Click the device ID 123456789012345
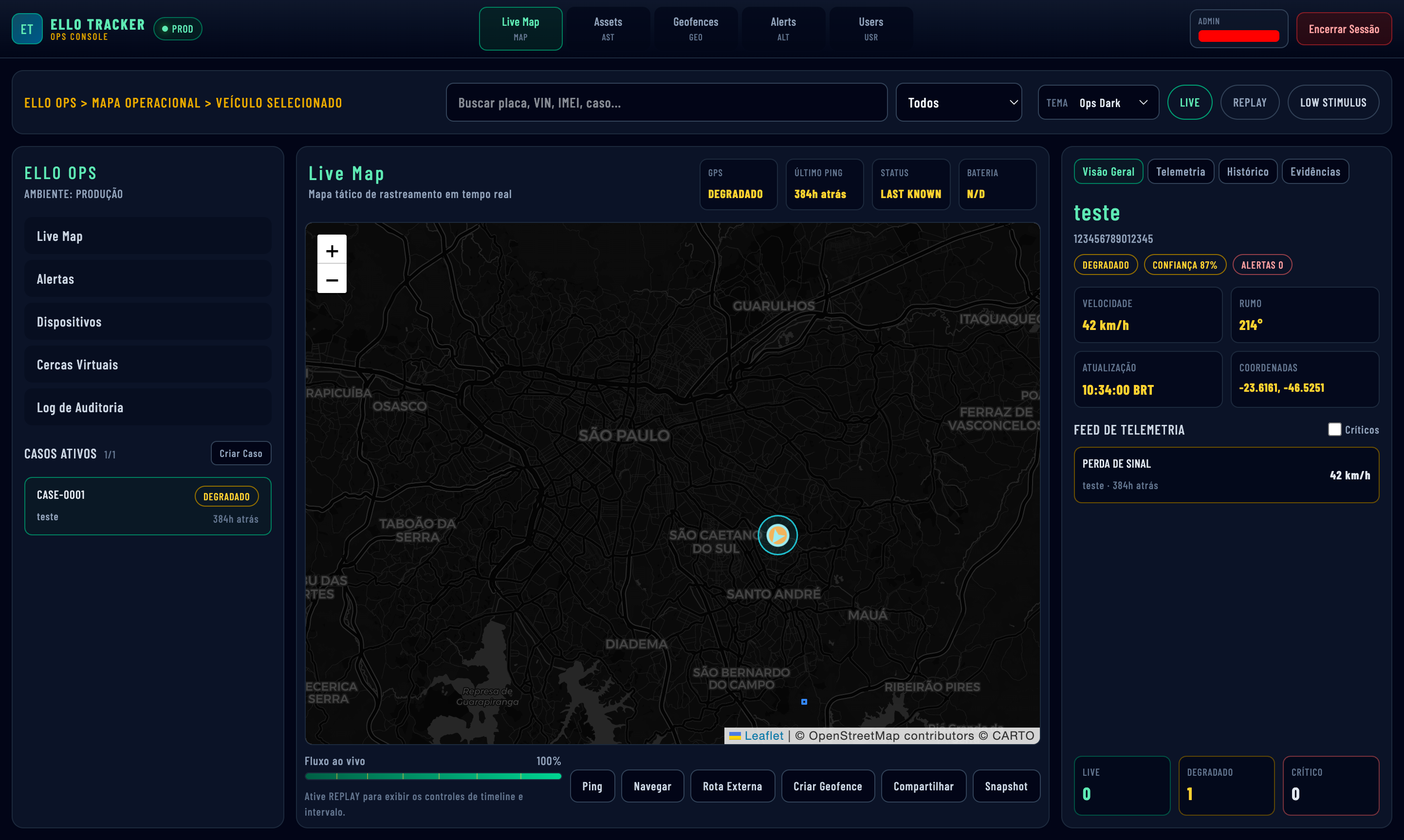This screenshot has height=840, width=1404. (x=1113, y=239)
